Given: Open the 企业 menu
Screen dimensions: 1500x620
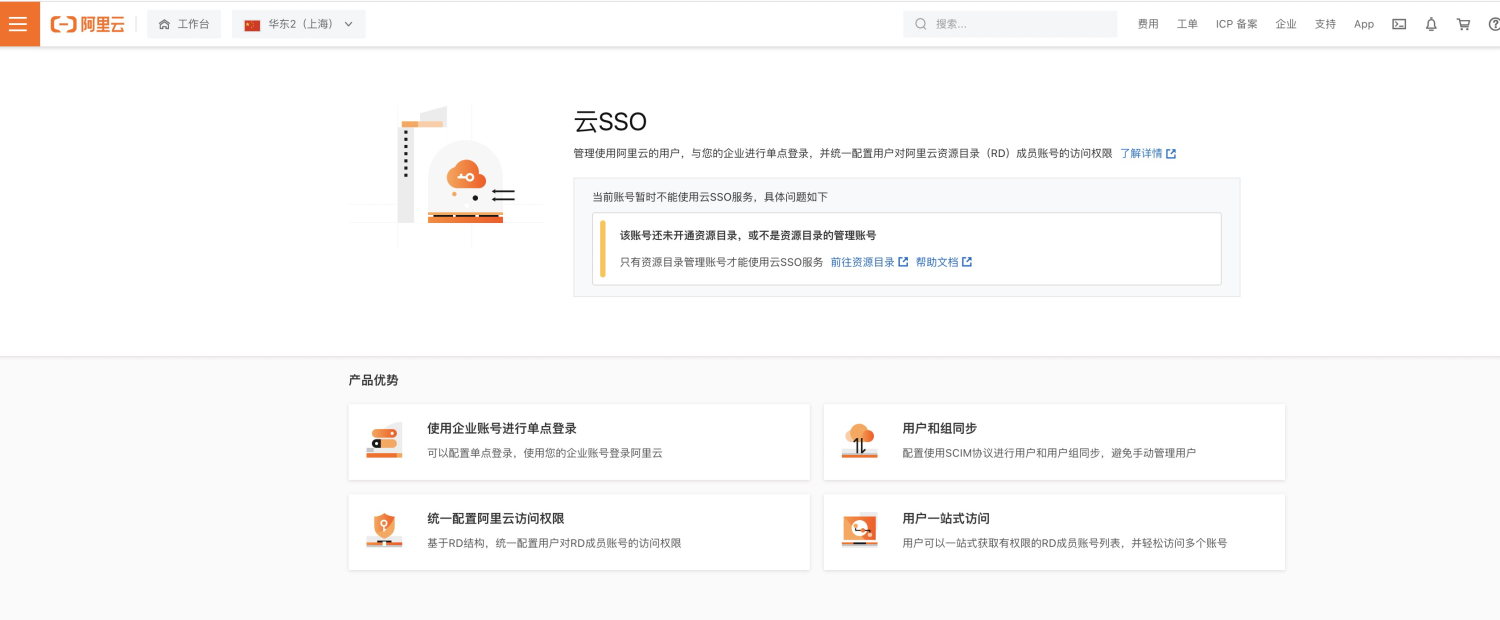Looking at the screenshot, I should pyautogui.click(x=1286, y=24).
